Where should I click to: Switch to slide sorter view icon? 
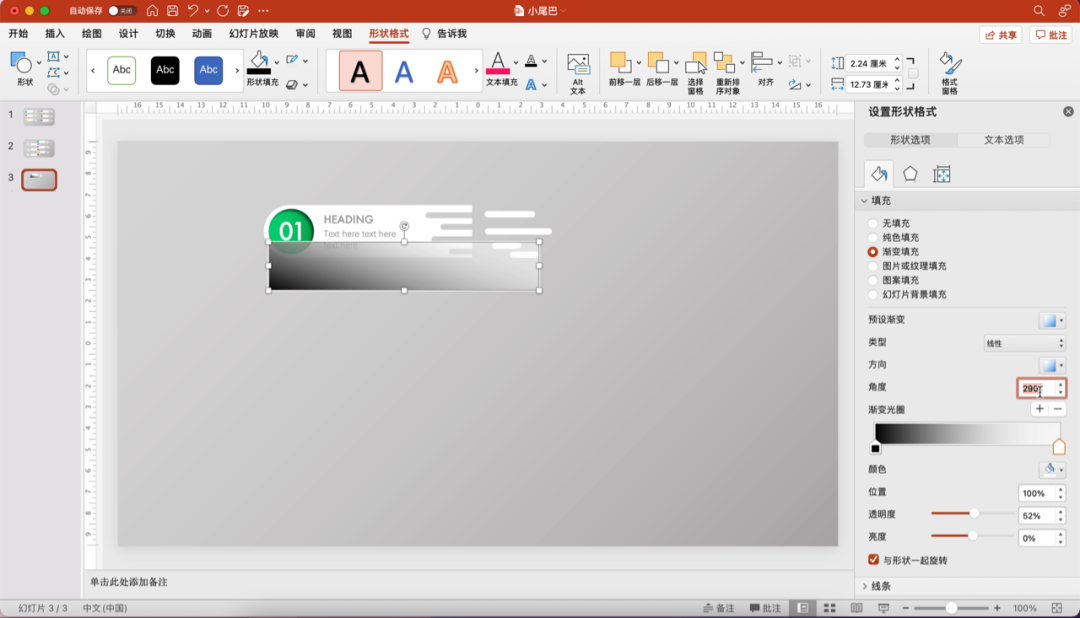pyautogui.click(x=830, y=608)
